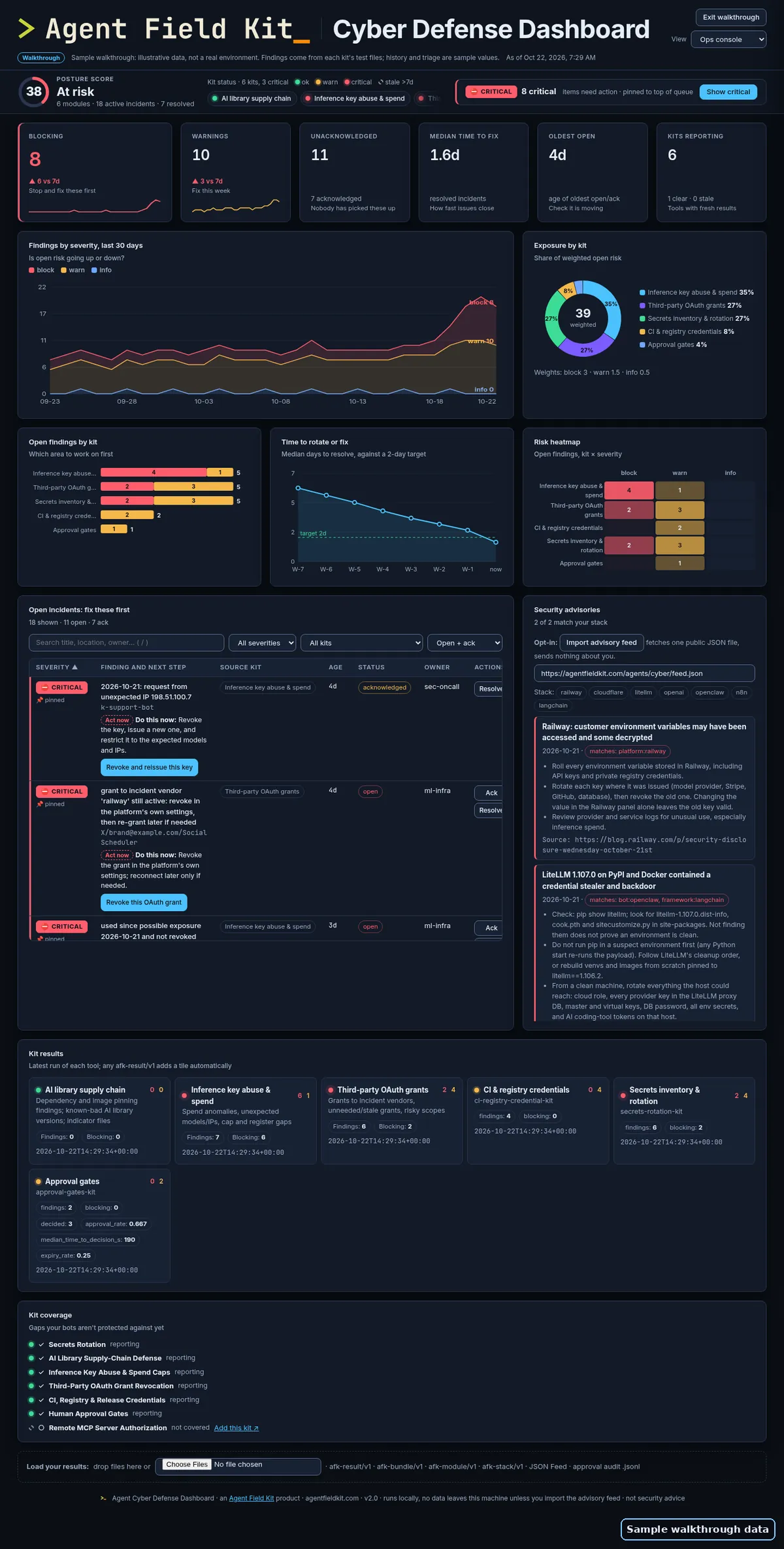This screenshot has width=784, height=1549.
Task: Click the CRITICAL badge in the alert banner
Action: 491,92
